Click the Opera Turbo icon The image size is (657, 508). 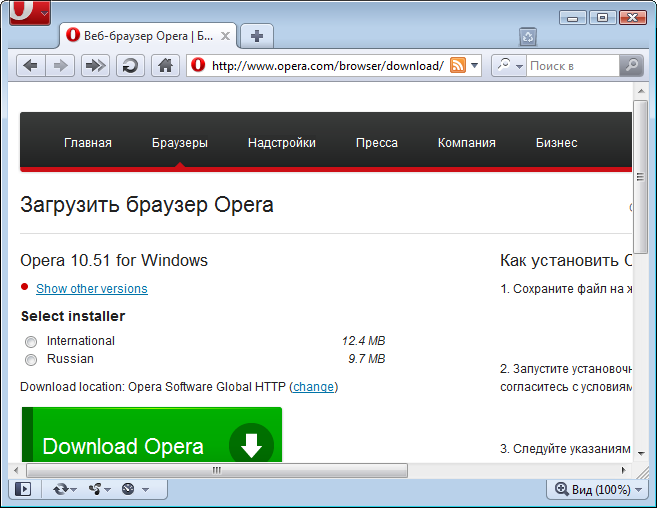(x=128, y=489)
